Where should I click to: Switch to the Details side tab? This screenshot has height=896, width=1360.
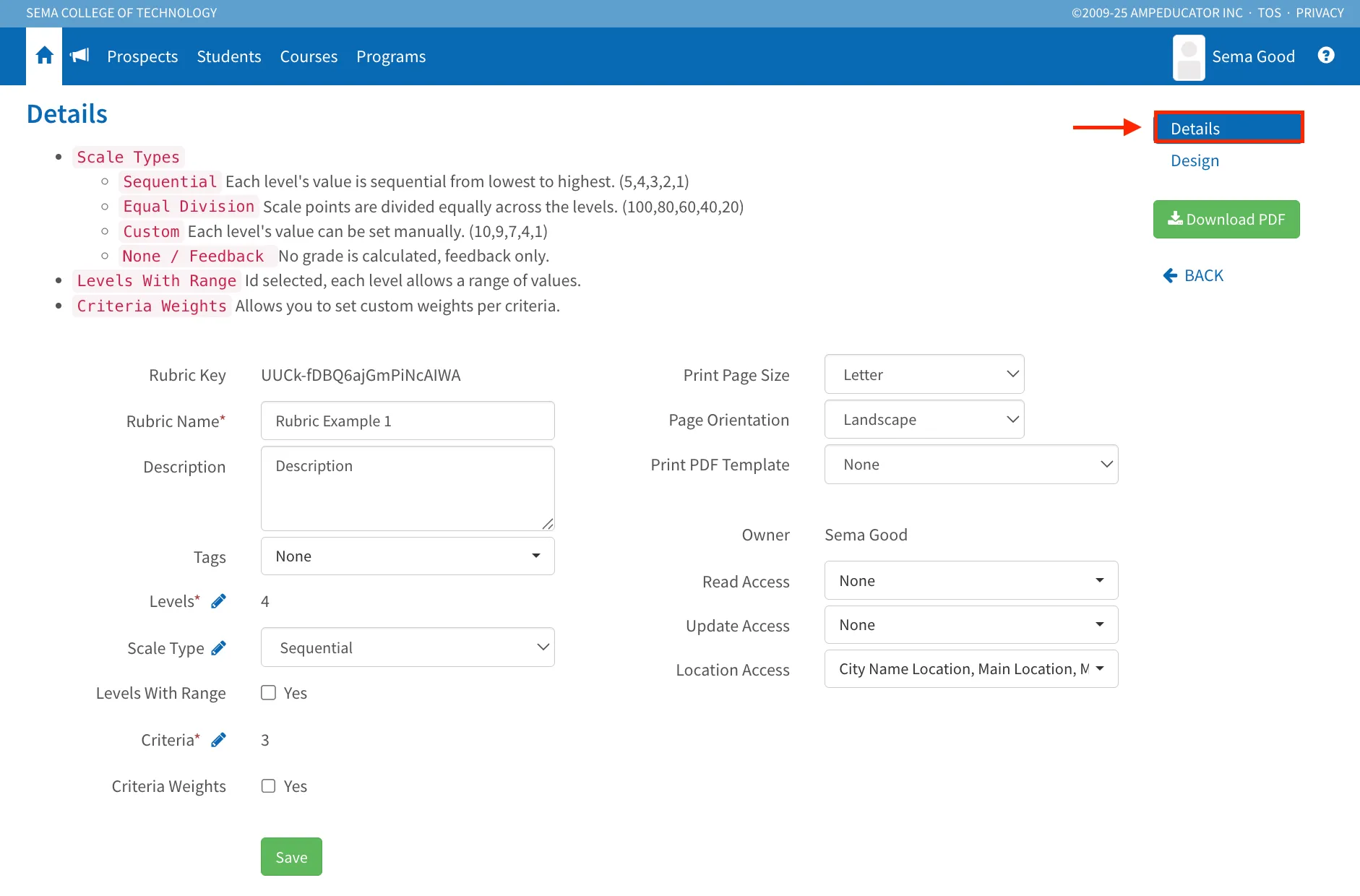1228,128
